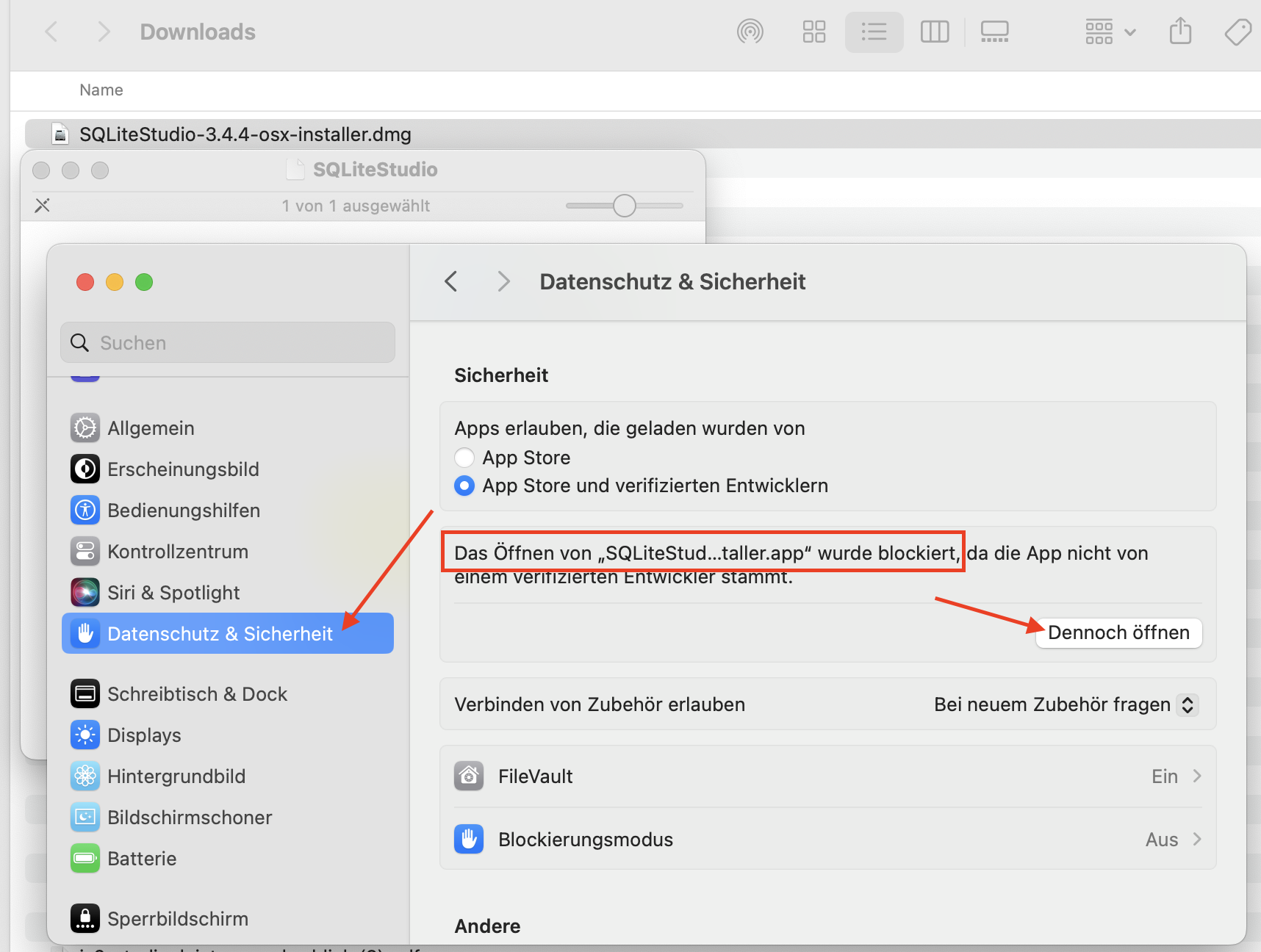Click the Dennoch öffnen button

click(1118, 633)
